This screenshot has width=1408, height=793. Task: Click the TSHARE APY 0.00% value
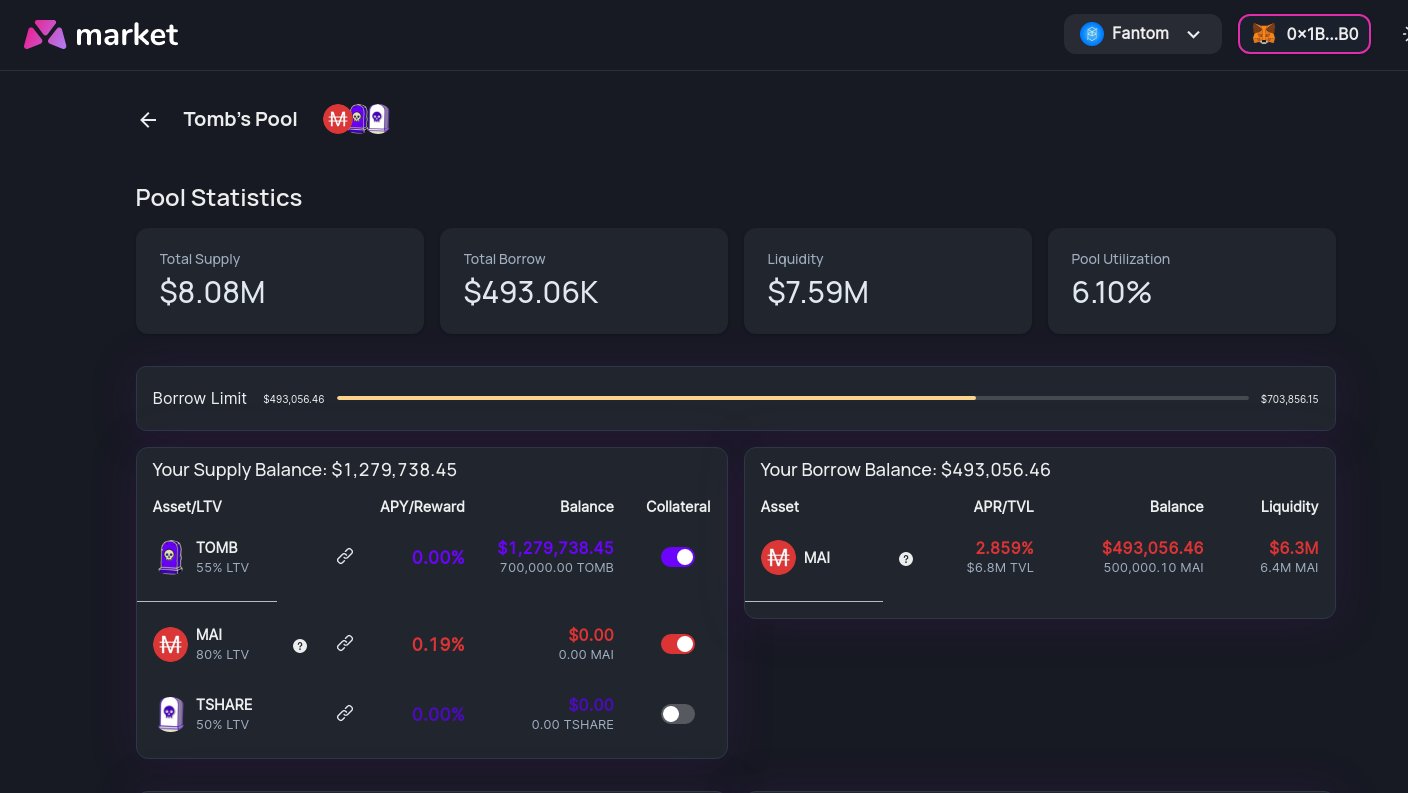pos(438,715)
